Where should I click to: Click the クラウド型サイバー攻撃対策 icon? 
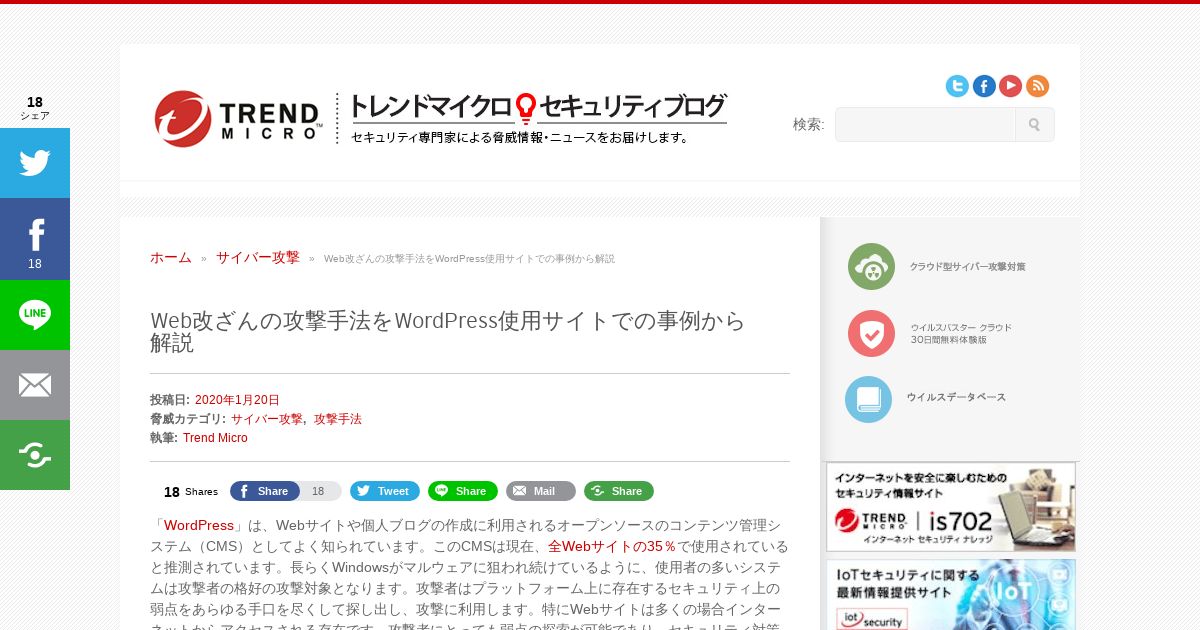[871, 267]
